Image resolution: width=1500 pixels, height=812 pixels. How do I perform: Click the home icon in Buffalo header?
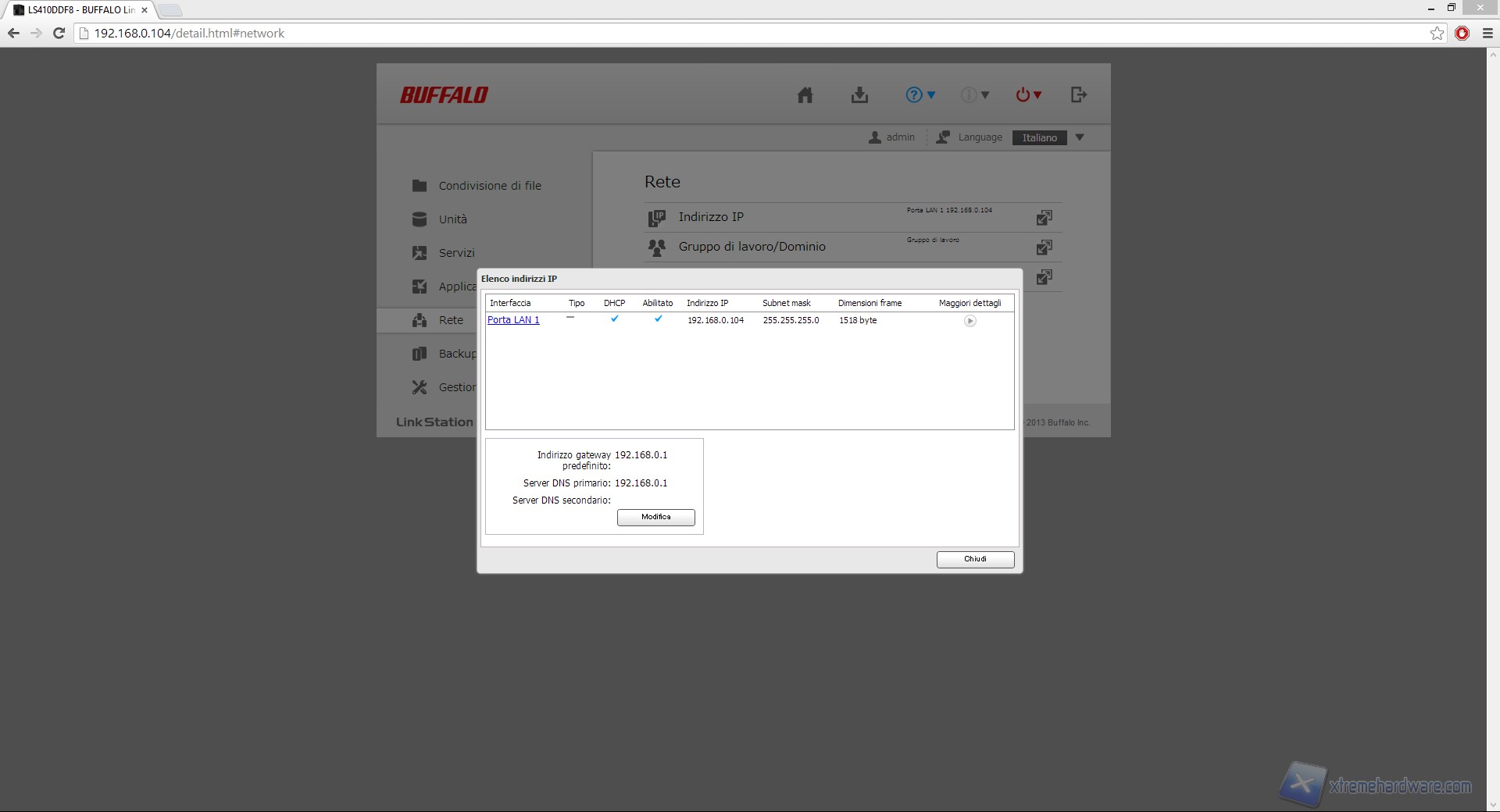(805, 95)
